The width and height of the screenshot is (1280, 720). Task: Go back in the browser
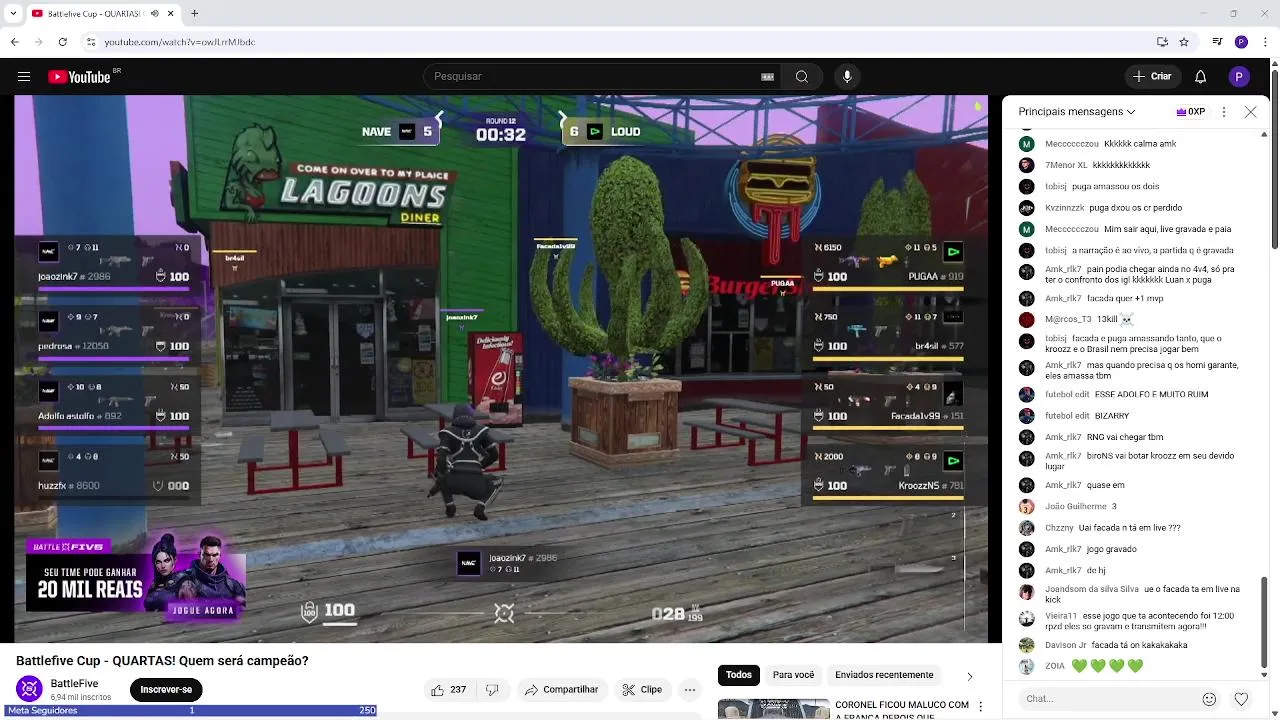pos(14,42)
